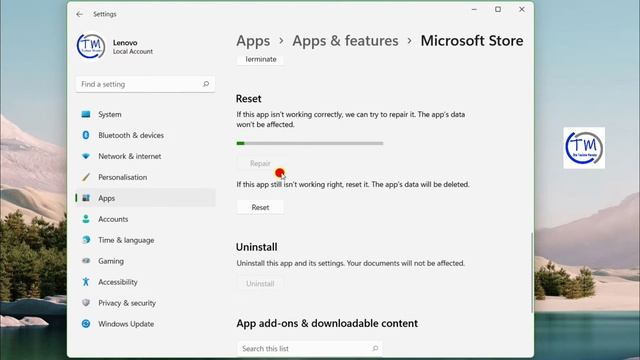Click the Gaming controller icon
The width and height of the screenshot is (640, 360).
tap(86, 261)
